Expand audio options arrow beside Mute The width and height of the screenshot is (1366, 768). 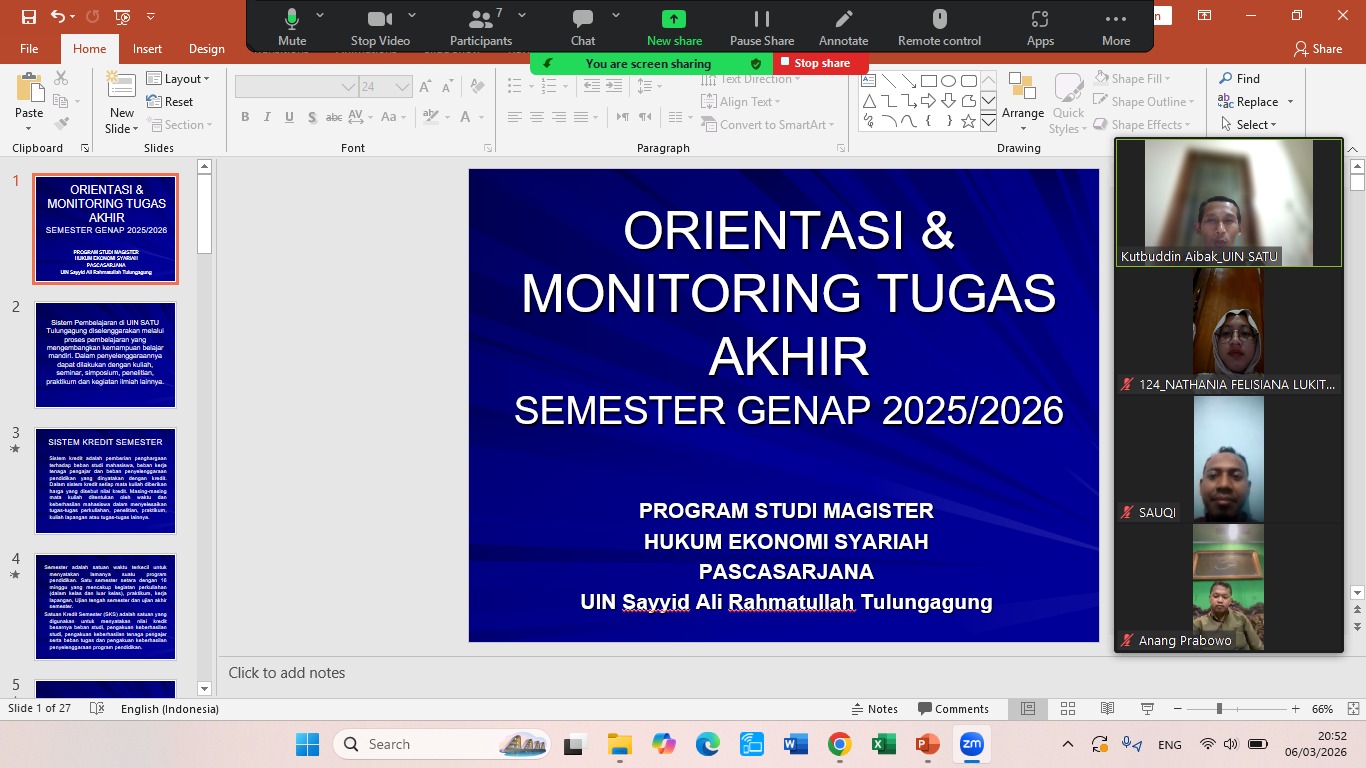coord(320,15)
